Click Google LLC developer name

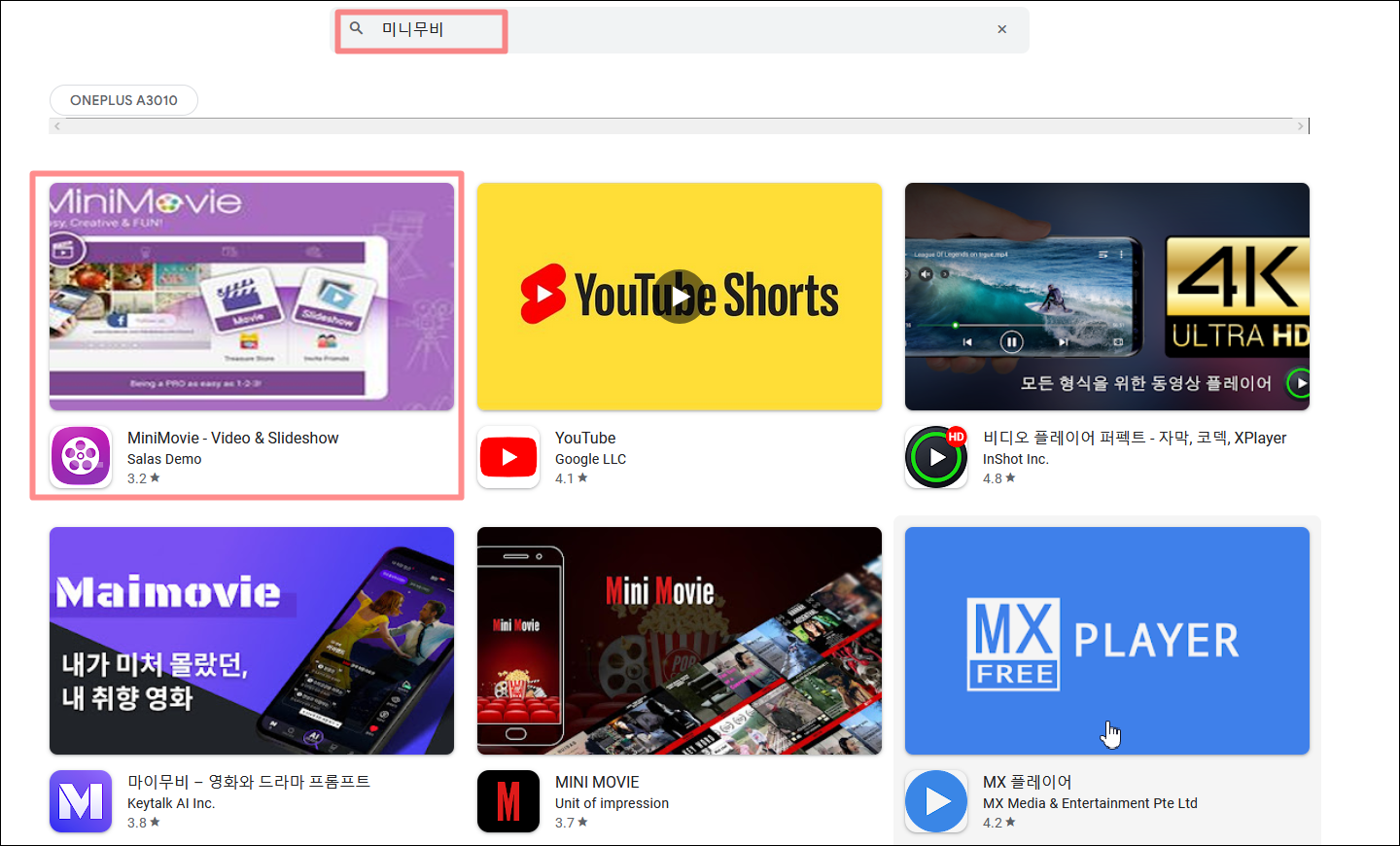[590, 459]
